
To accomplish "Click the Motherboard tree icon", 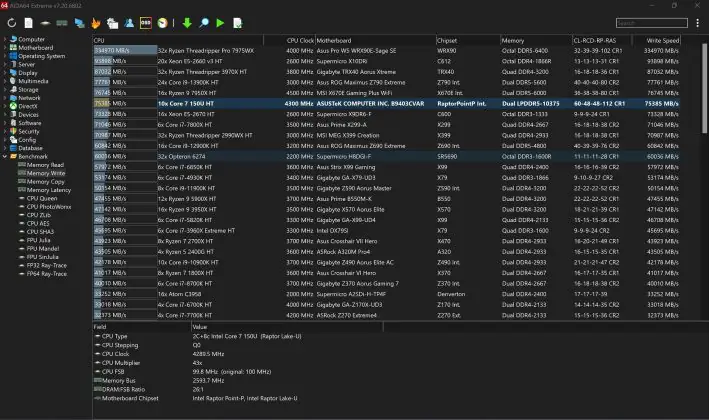I will coord(13,47).
